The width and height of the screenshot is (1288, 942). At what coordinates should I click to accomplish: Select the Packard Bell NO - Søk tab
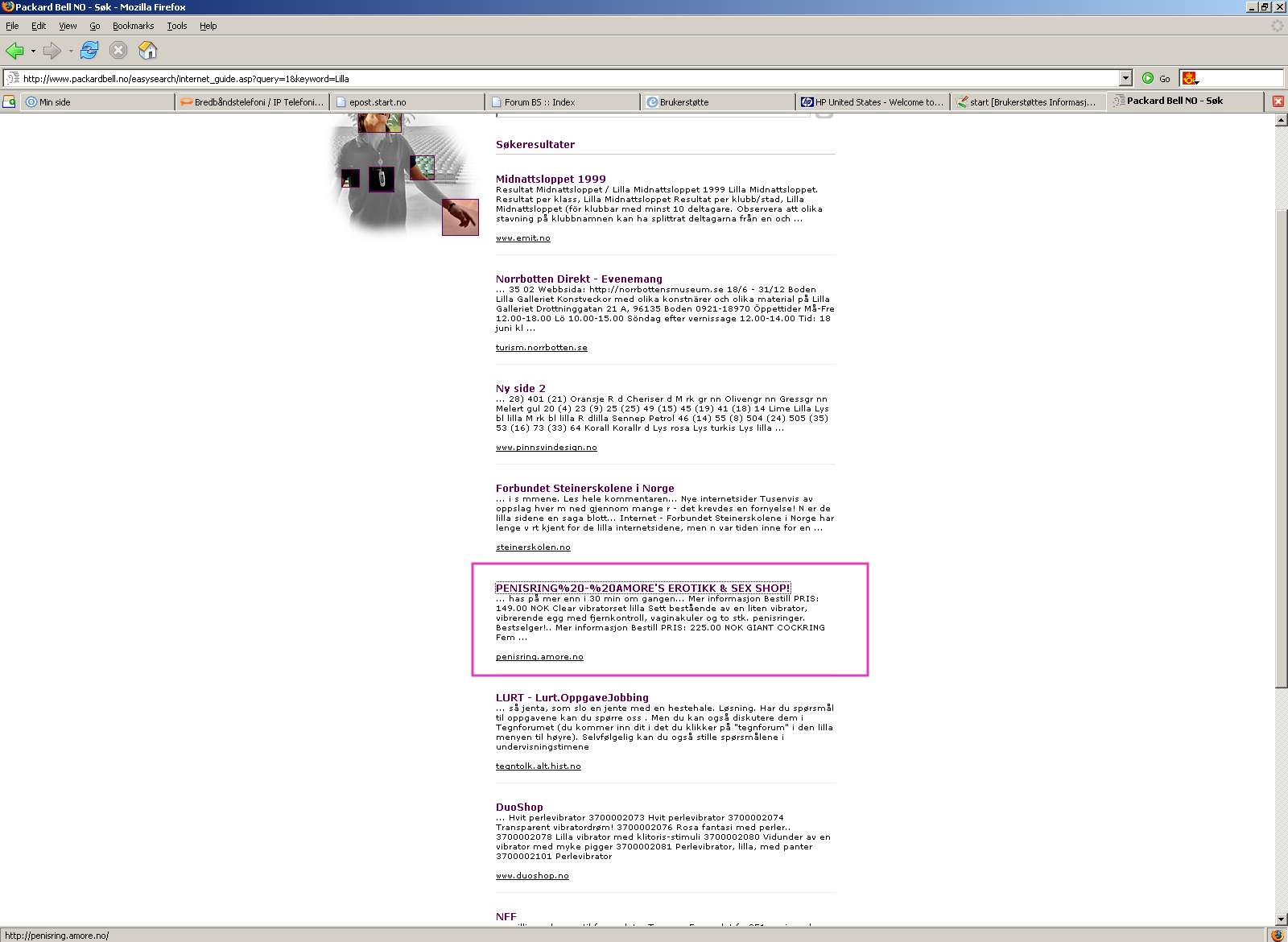click(1185, 101)
